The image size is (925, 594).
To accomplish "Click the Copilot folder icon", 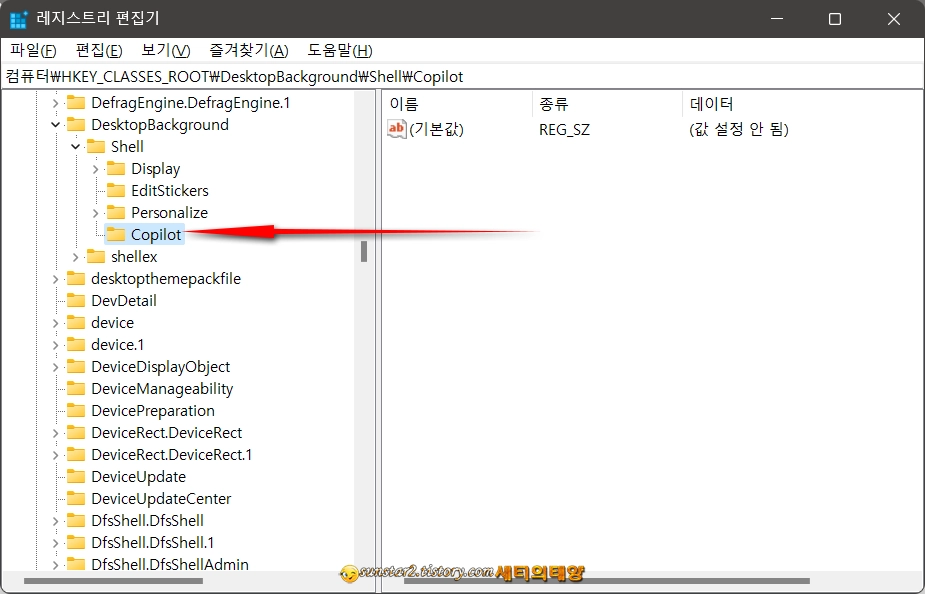I will point(116,235).
